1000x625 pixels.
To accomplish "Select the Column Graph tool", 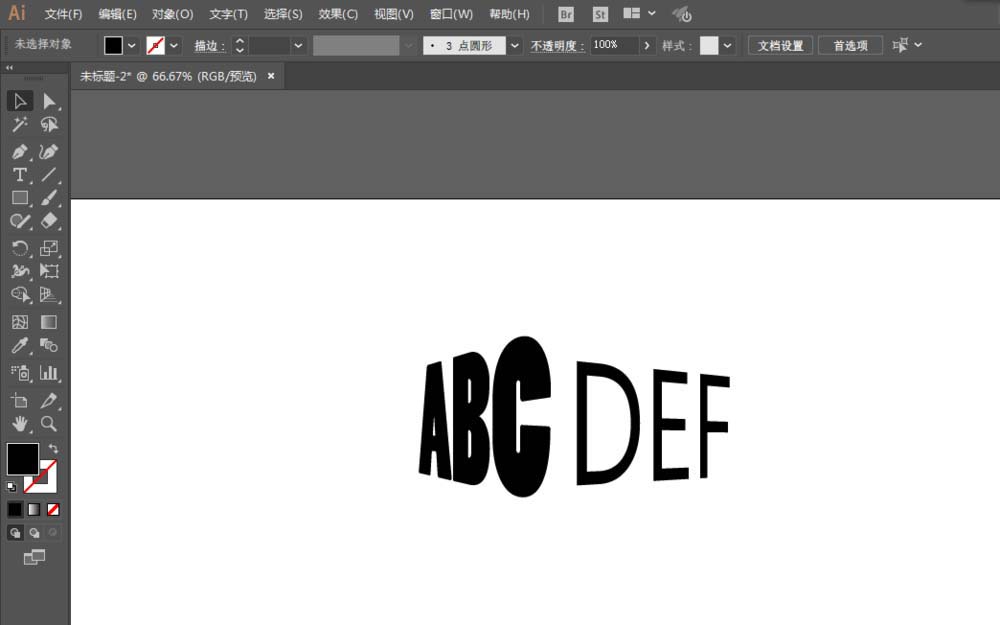I will coord(49,373).
